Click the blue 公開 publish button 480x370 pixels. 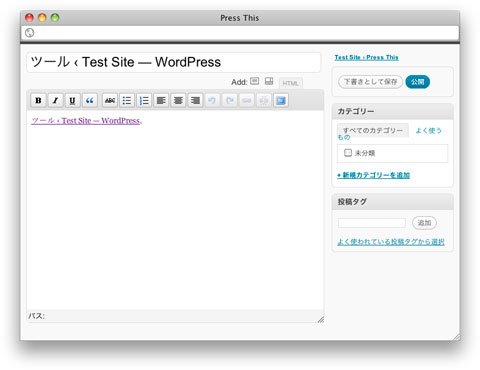(x=417, y=82)
